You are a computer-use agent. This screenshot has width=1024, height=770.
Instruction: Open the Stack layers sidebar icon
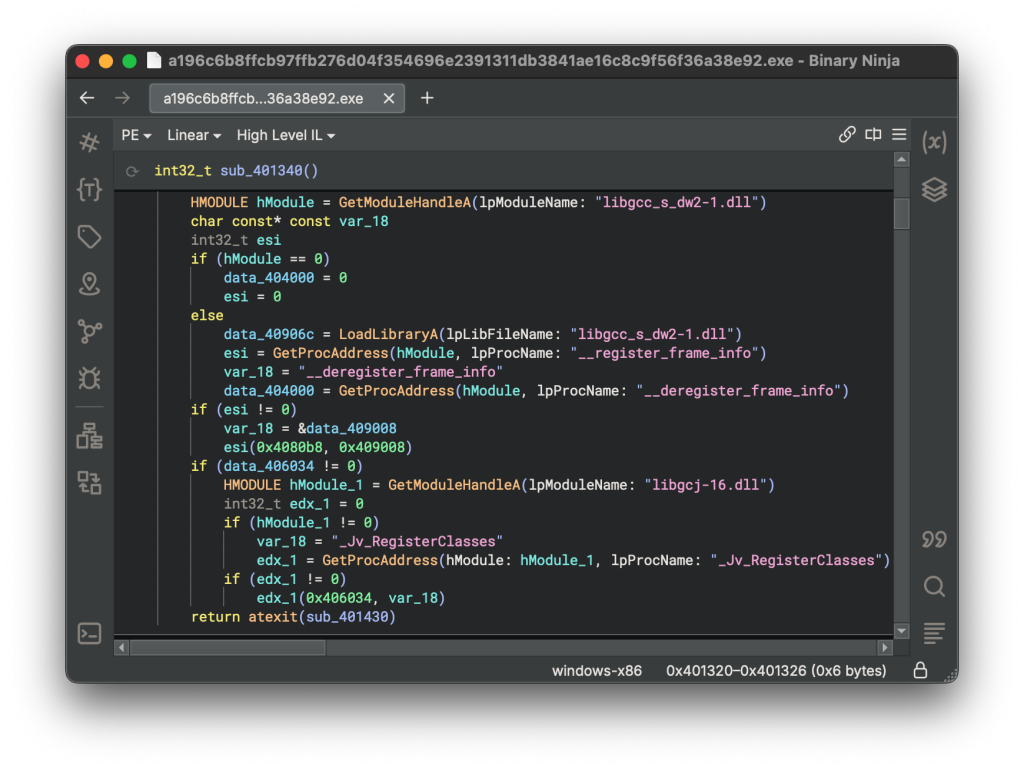click(934, 189)
